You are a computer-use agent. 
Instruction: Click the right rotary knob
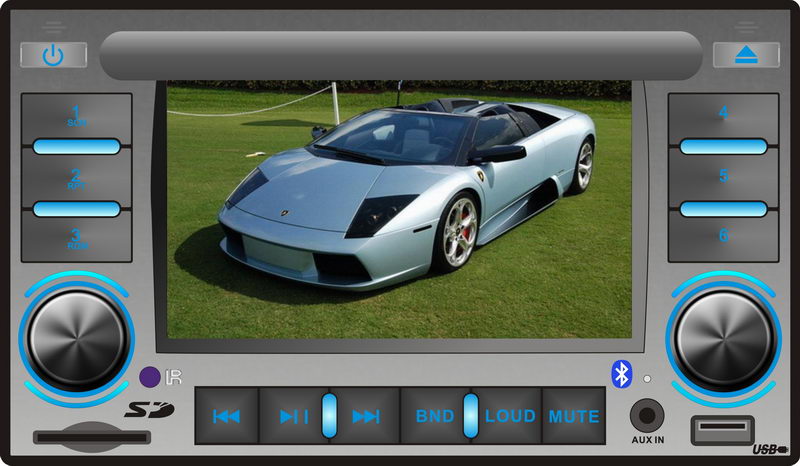pos(723,339)
